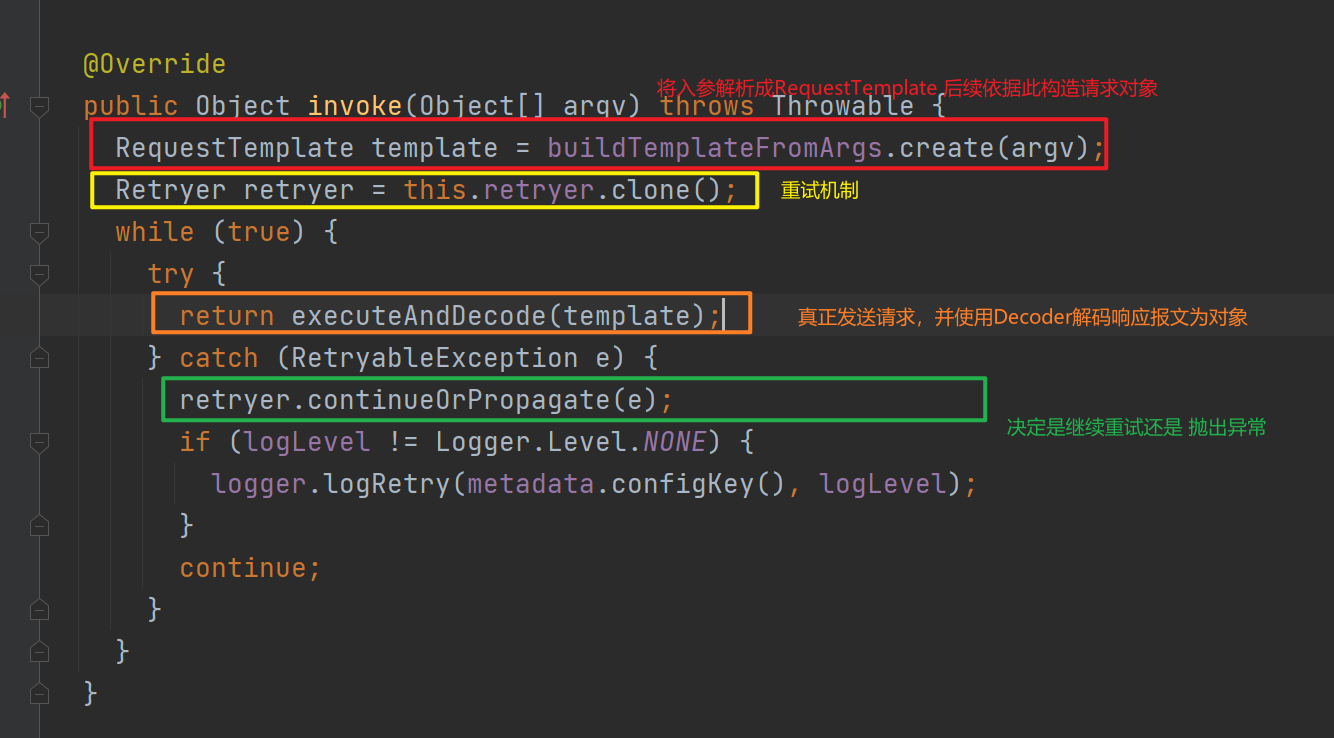
Task: Click the buildTemplateFromArgs field reference
Action: click(x=715, y=149)
